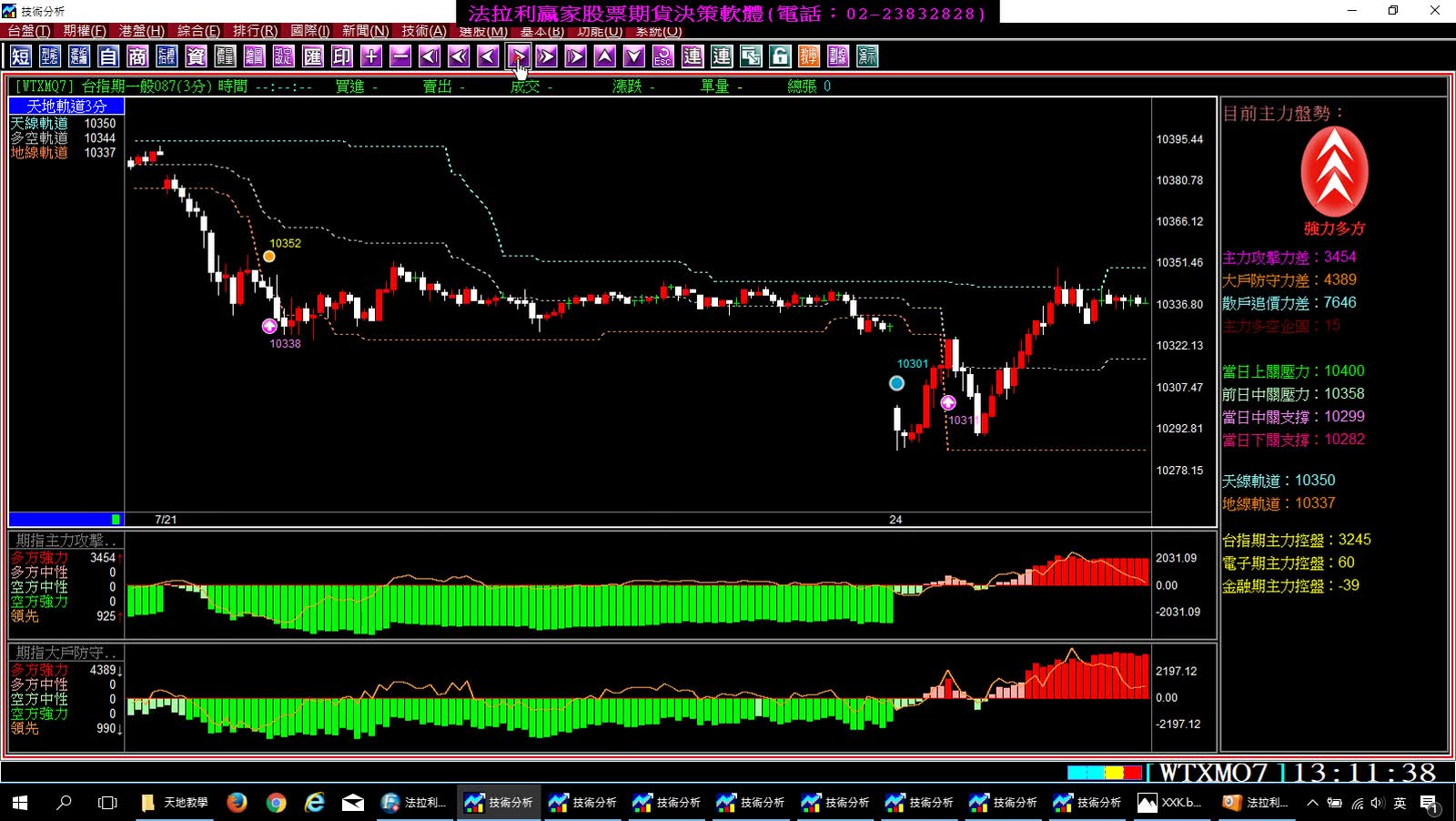Click the green lock toolbar icon

click(780, 56)
